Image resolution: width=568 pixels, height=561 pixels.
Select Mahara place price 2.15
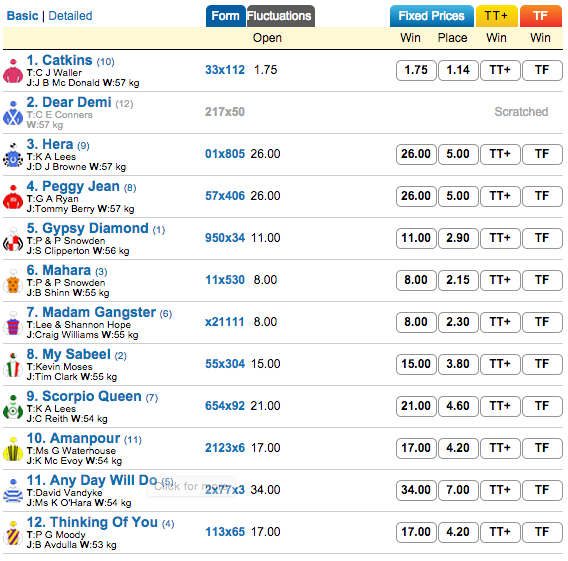tap(458, 280)
